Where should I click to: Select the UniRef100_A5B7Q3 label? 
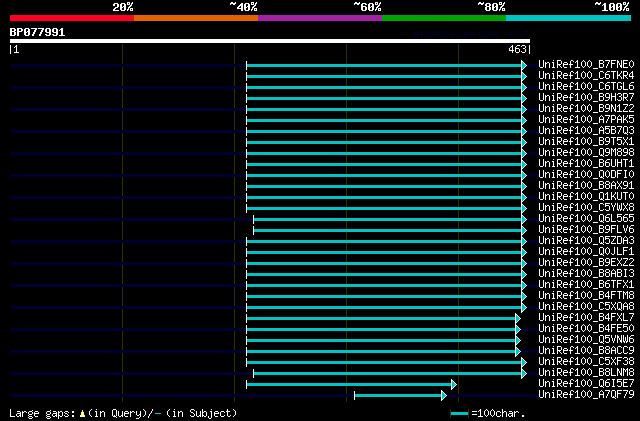(586, 131)
